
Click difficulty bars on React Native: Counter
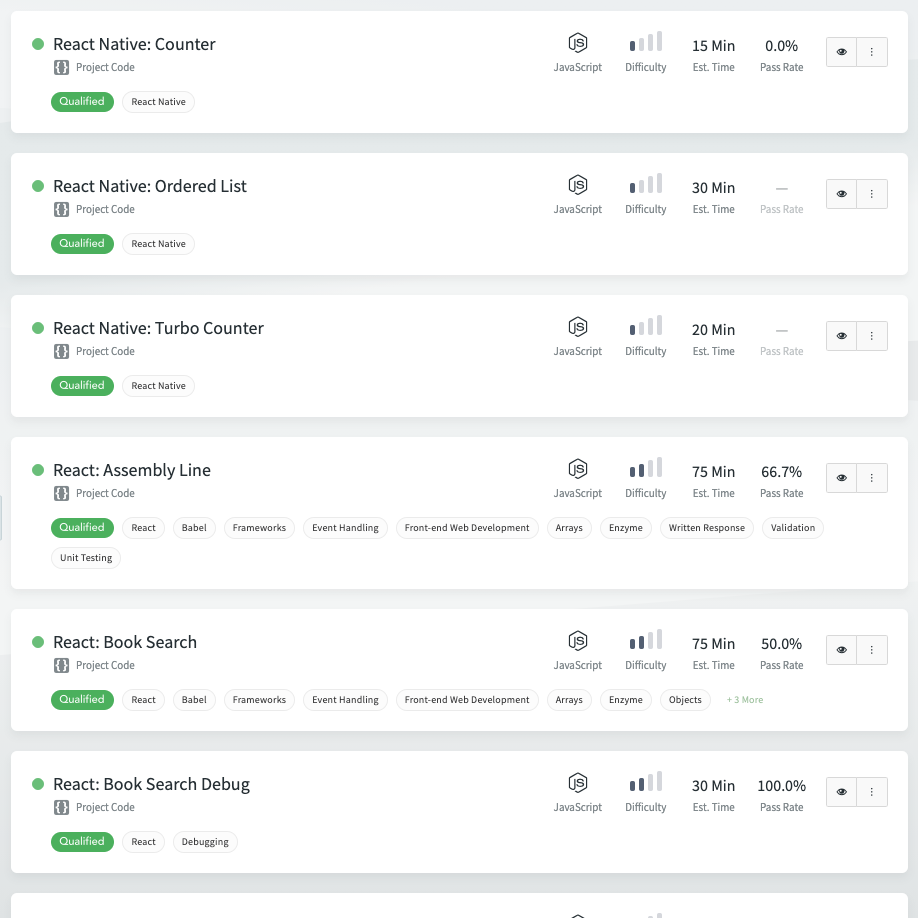pyautogui.click(x=646, y=42)
